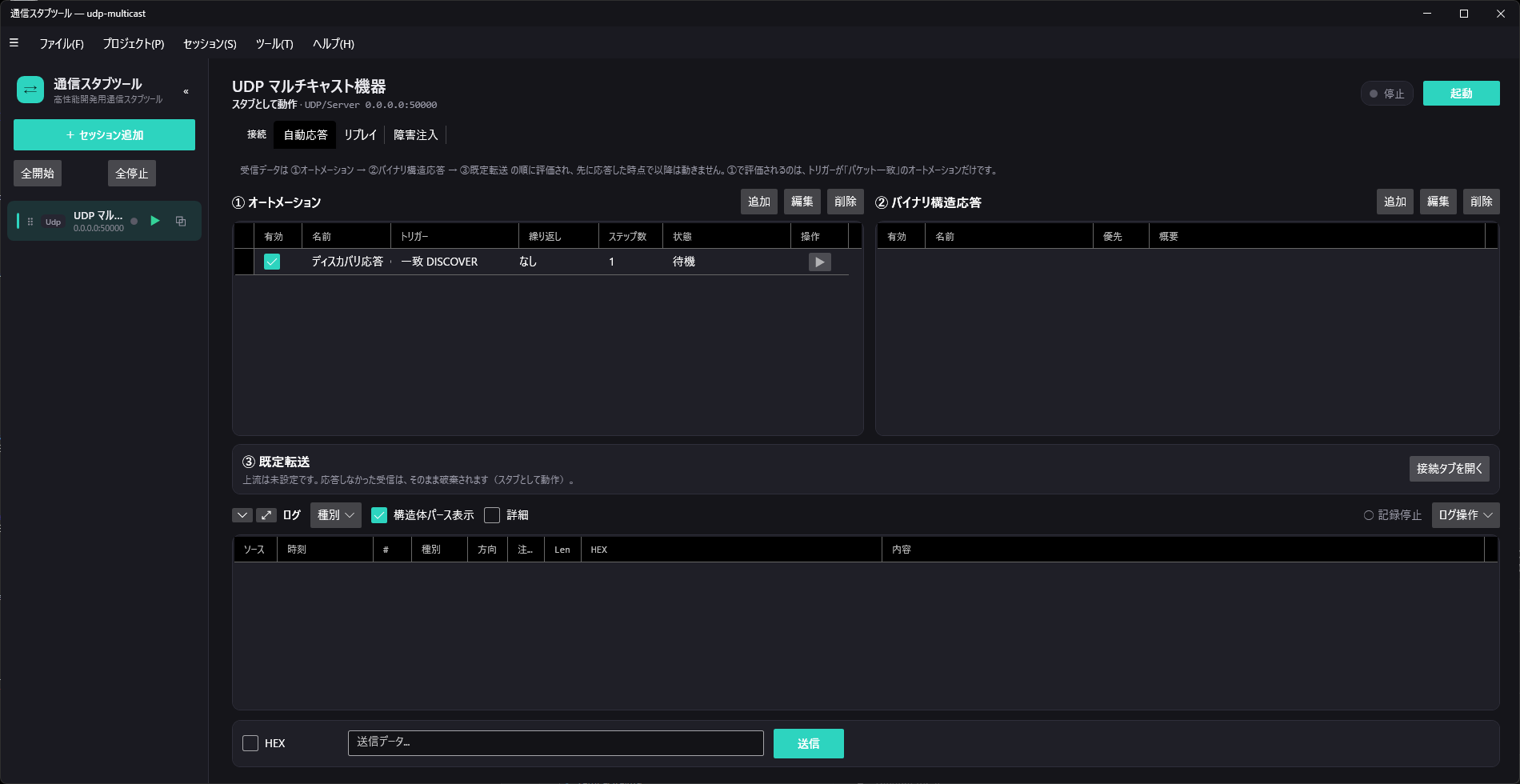1520x784 pixels.
Task: Switch to the 接続 tab
Action: click(x=257, y=134)
